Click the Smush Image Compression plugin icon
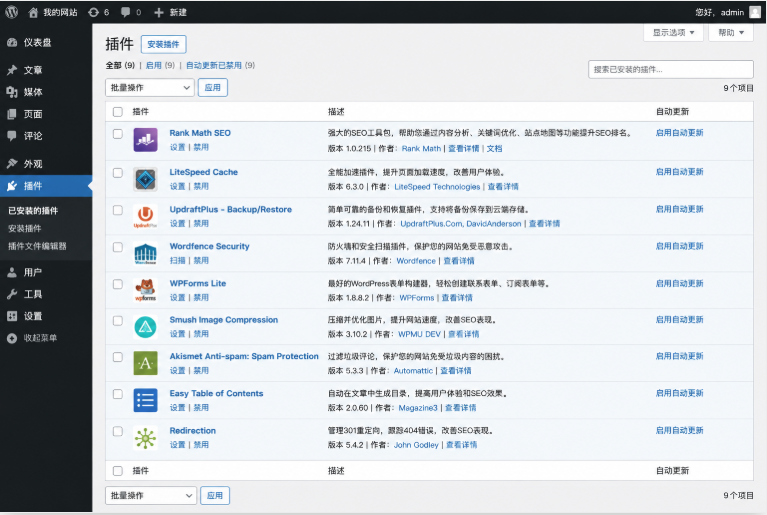Image resolution: width=767 pixels, height=515 pixels. click(145, 327)
